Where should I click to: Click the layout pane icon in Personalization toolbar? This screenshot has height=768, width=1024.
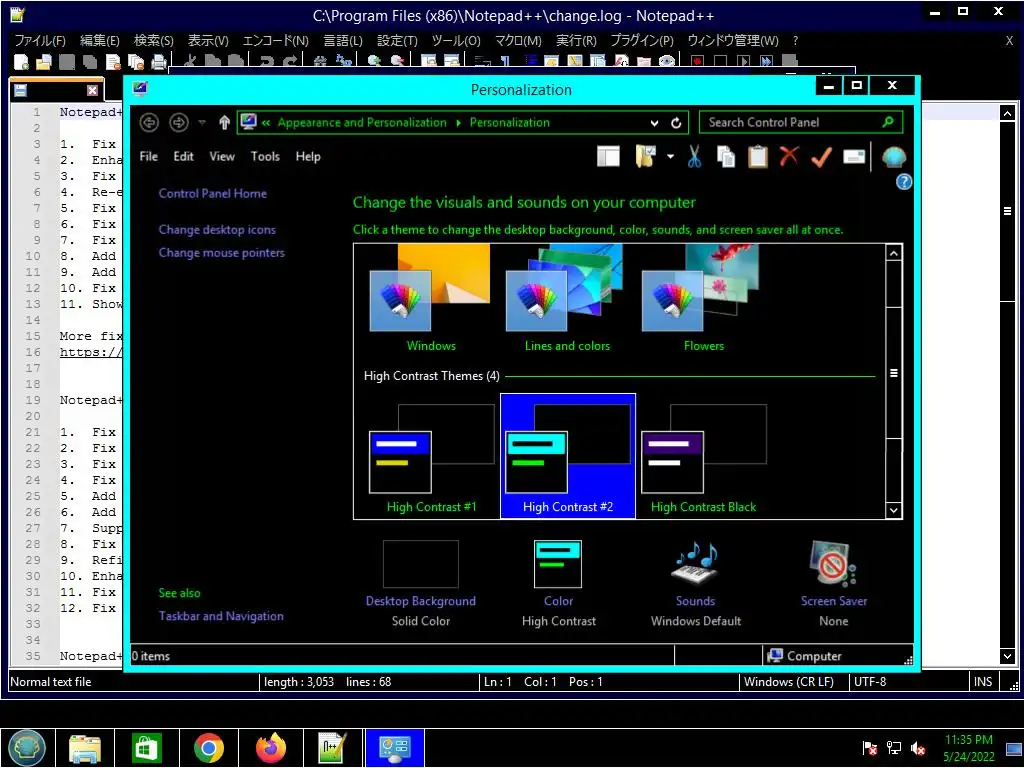click(608, 157)
